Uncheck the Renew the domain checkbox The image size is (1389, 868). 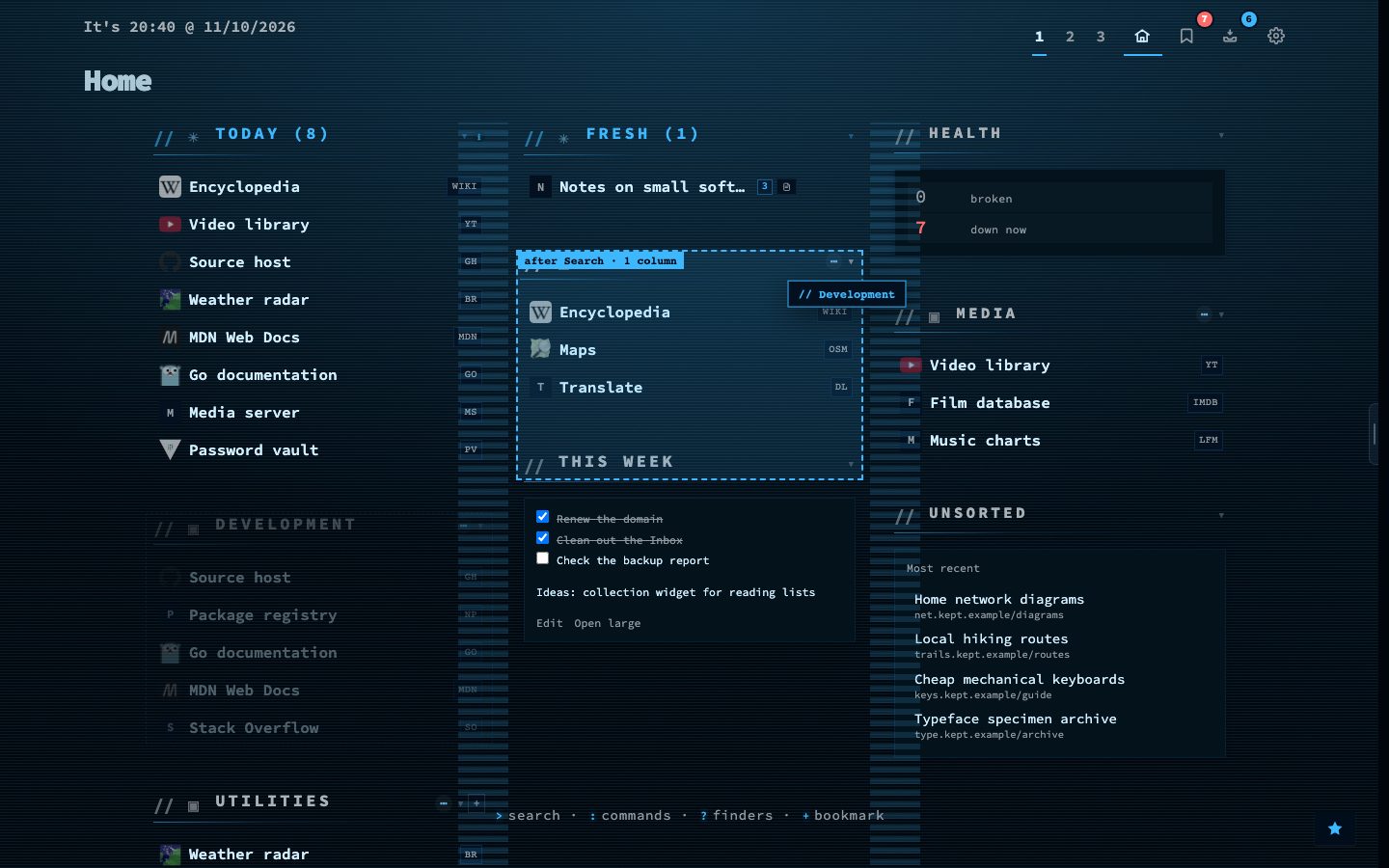(542, 517)
